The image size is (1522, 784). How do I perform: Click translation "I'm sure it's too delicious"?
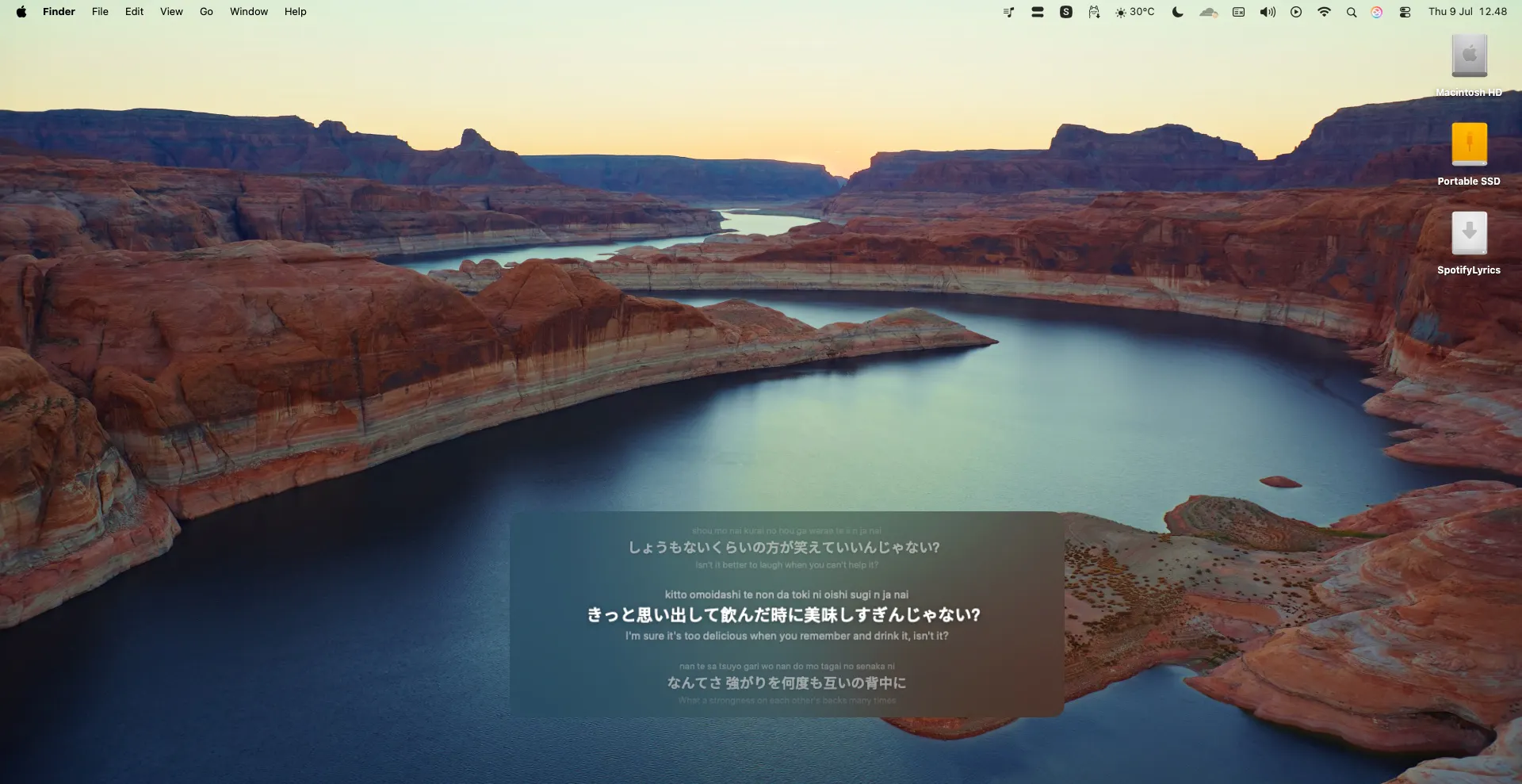[x=786, y=636]
